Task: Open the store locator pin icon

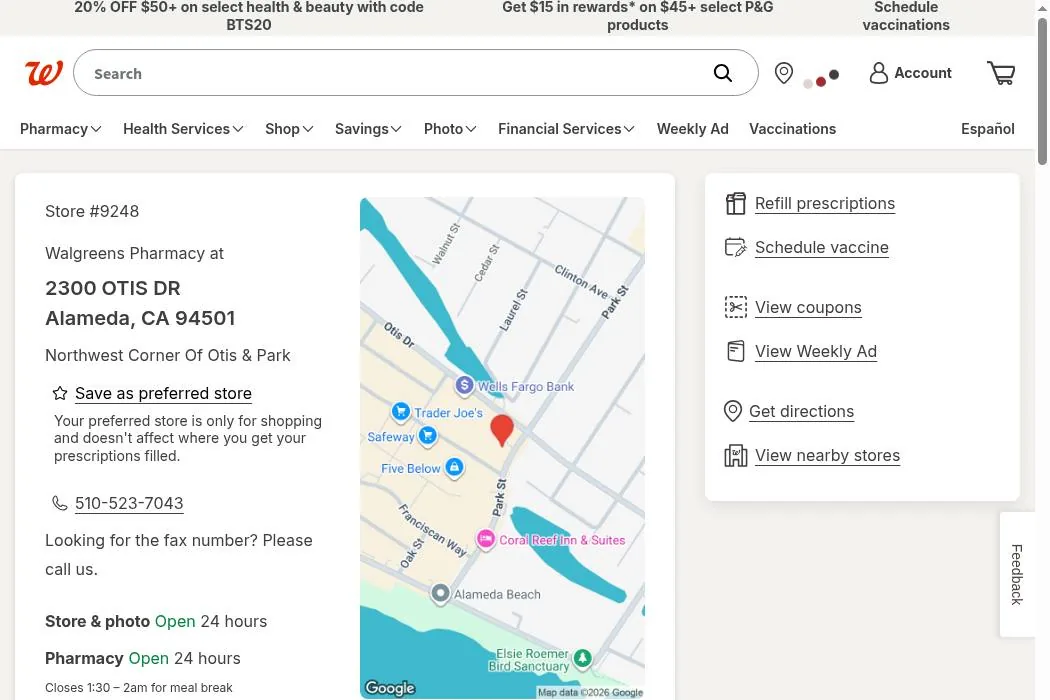Action: (x=783, y=72)
